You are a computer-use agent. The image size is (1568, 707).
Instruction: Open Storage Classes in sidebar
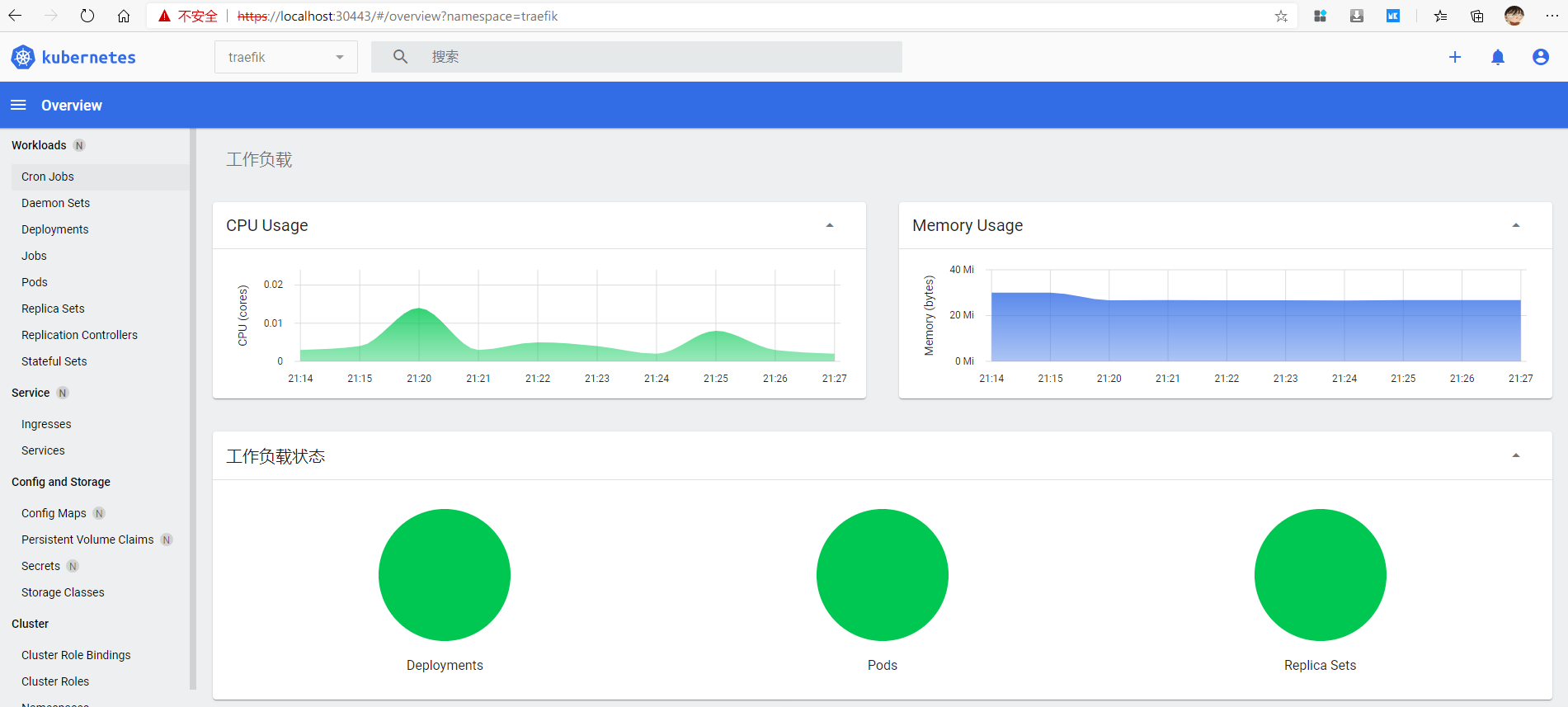pyautogui.click(x=63, y=592)
